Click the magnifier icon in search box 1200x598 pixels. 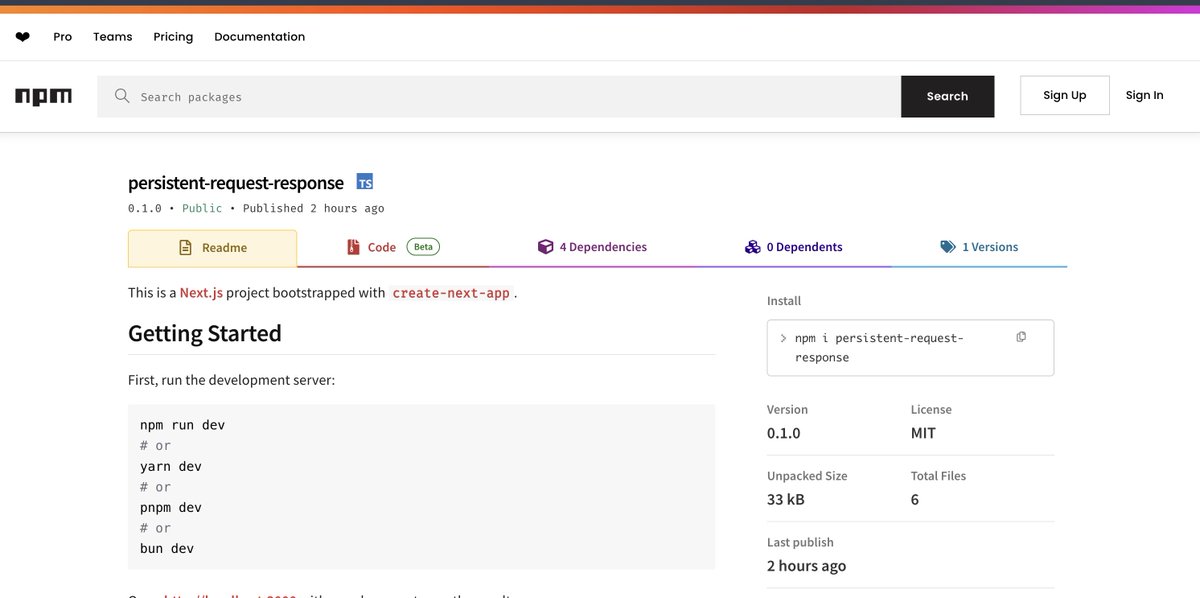click(x=122, y=96)
